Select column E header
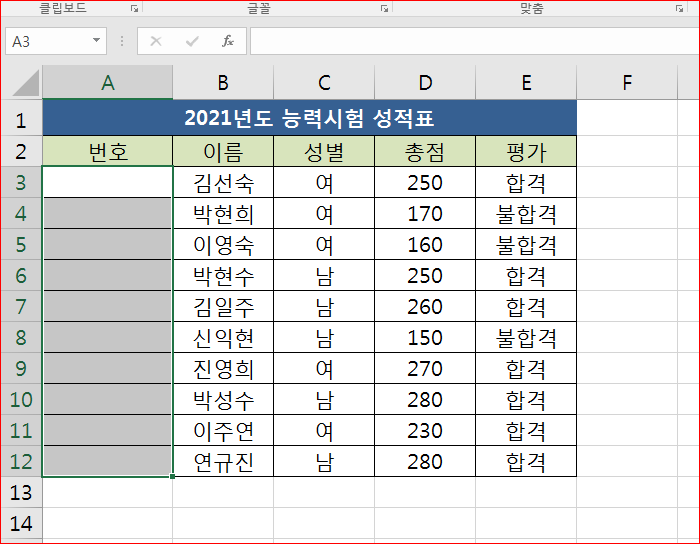 [526, 83]
